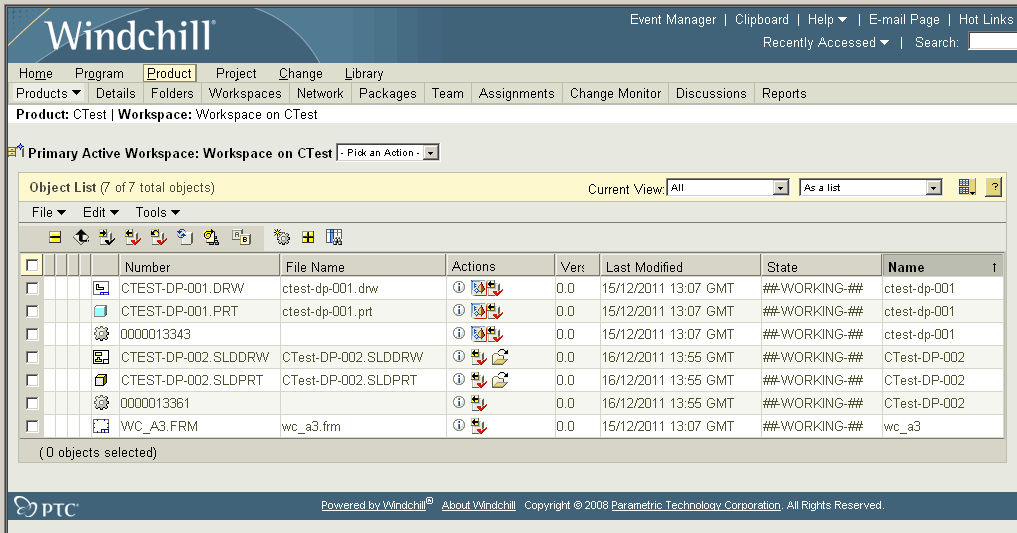Click the About Windchill link

coord(479,505)
